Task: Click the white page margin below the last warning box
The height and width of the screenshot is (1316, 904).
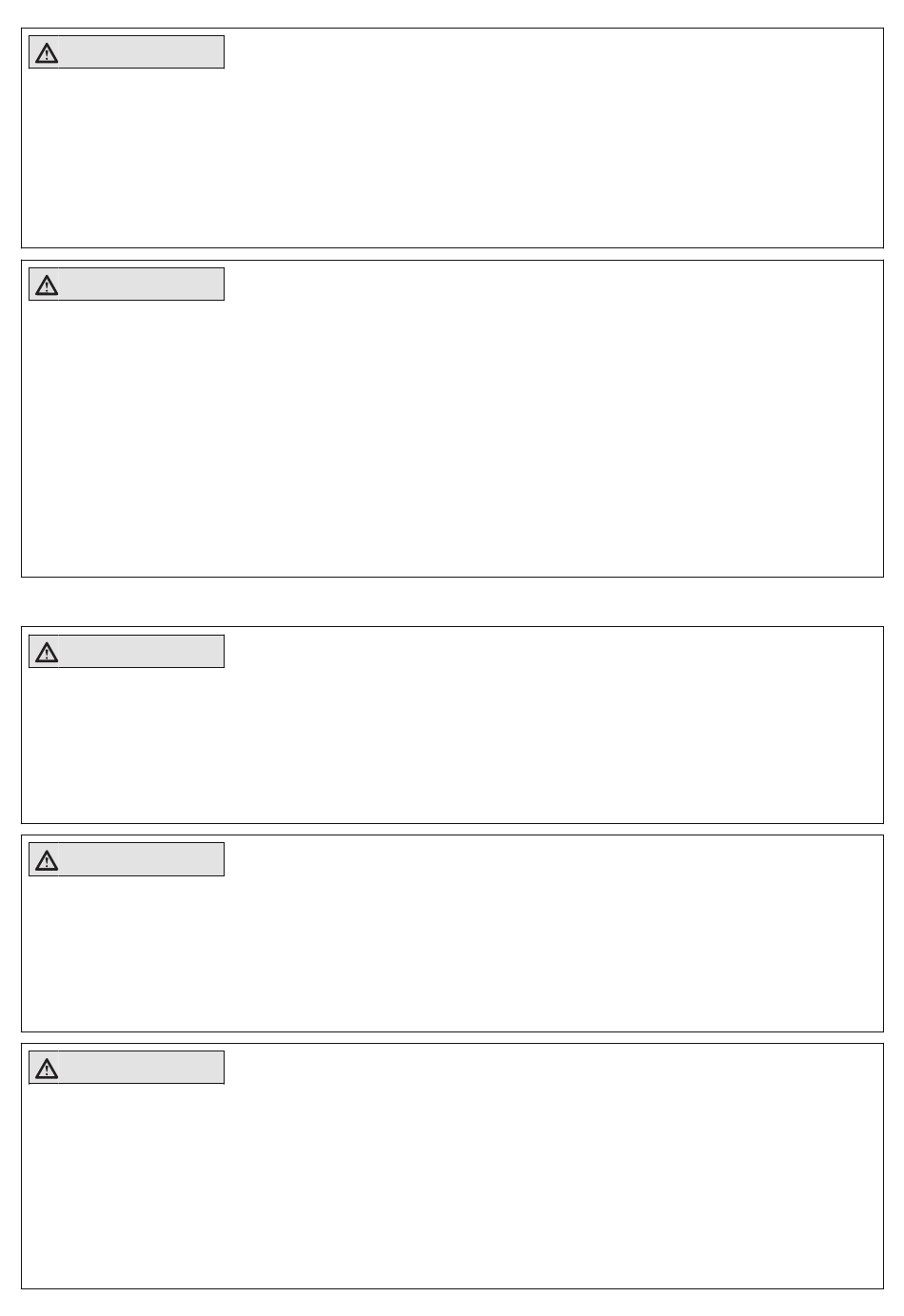Action: (452, 1303)
